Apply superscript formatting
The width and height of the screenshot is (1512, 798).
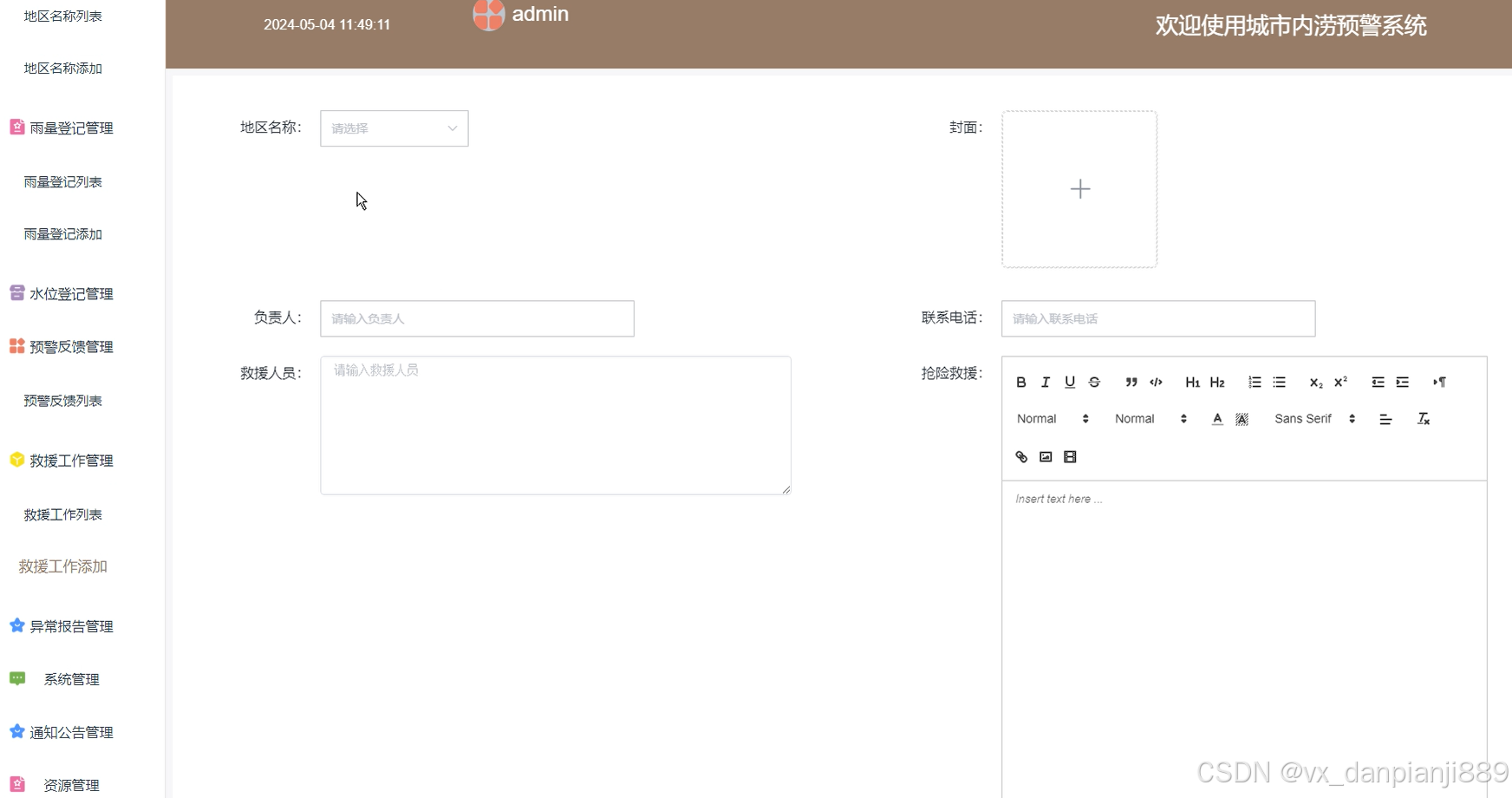(1340, 383)
